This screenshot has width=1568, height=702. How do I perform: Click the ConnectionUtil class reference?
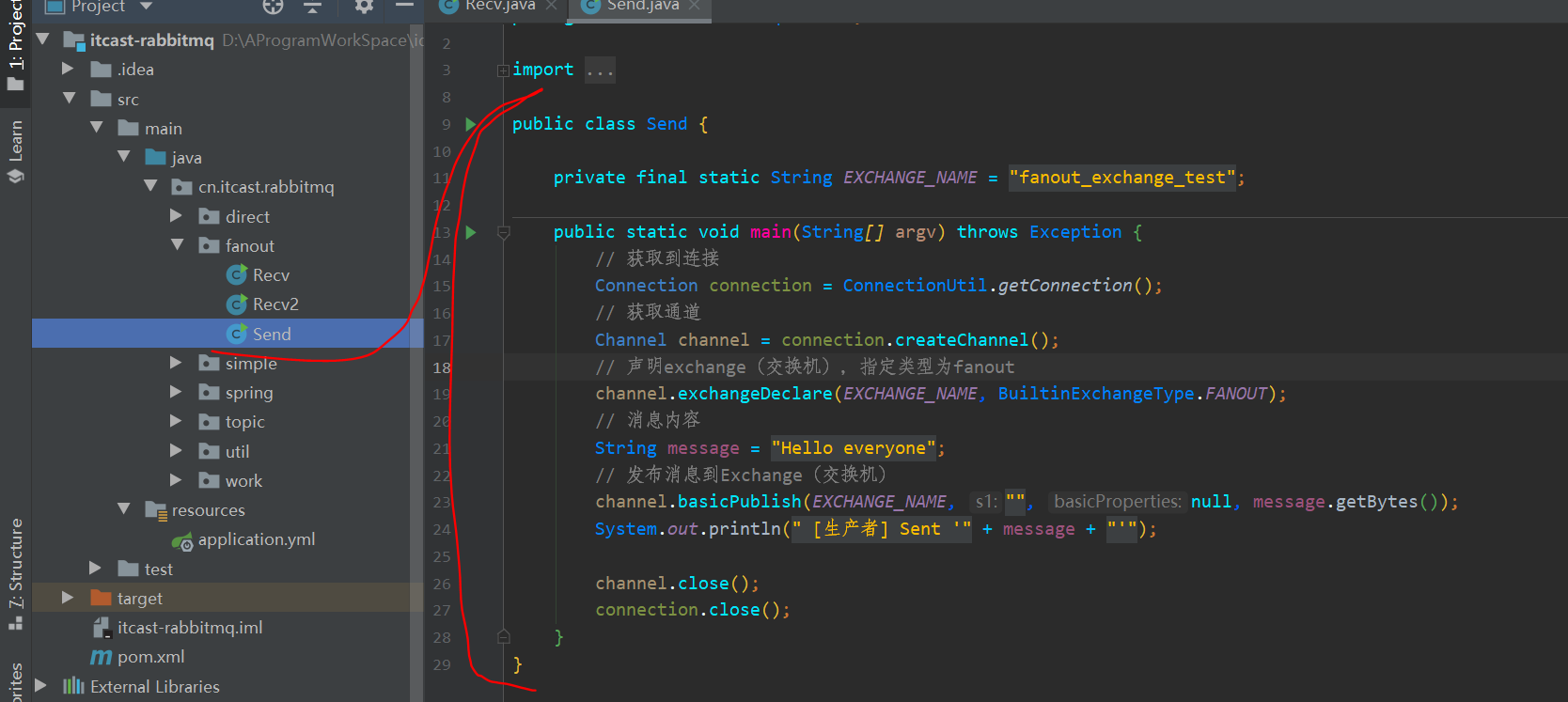pyautogui.click(x=915, y=286)
